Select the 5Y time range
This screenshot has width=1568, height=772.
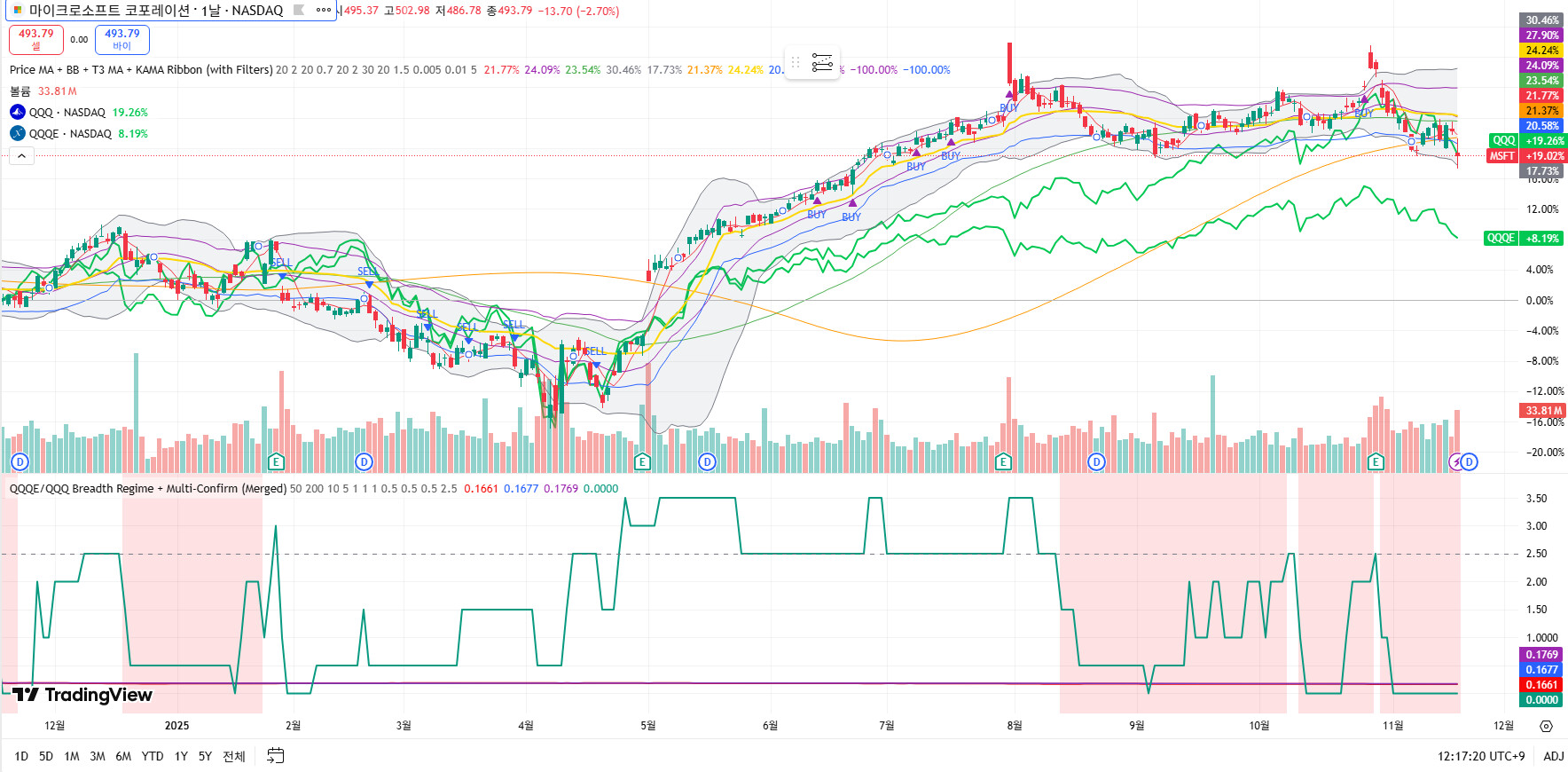click(x=205, y=756)
